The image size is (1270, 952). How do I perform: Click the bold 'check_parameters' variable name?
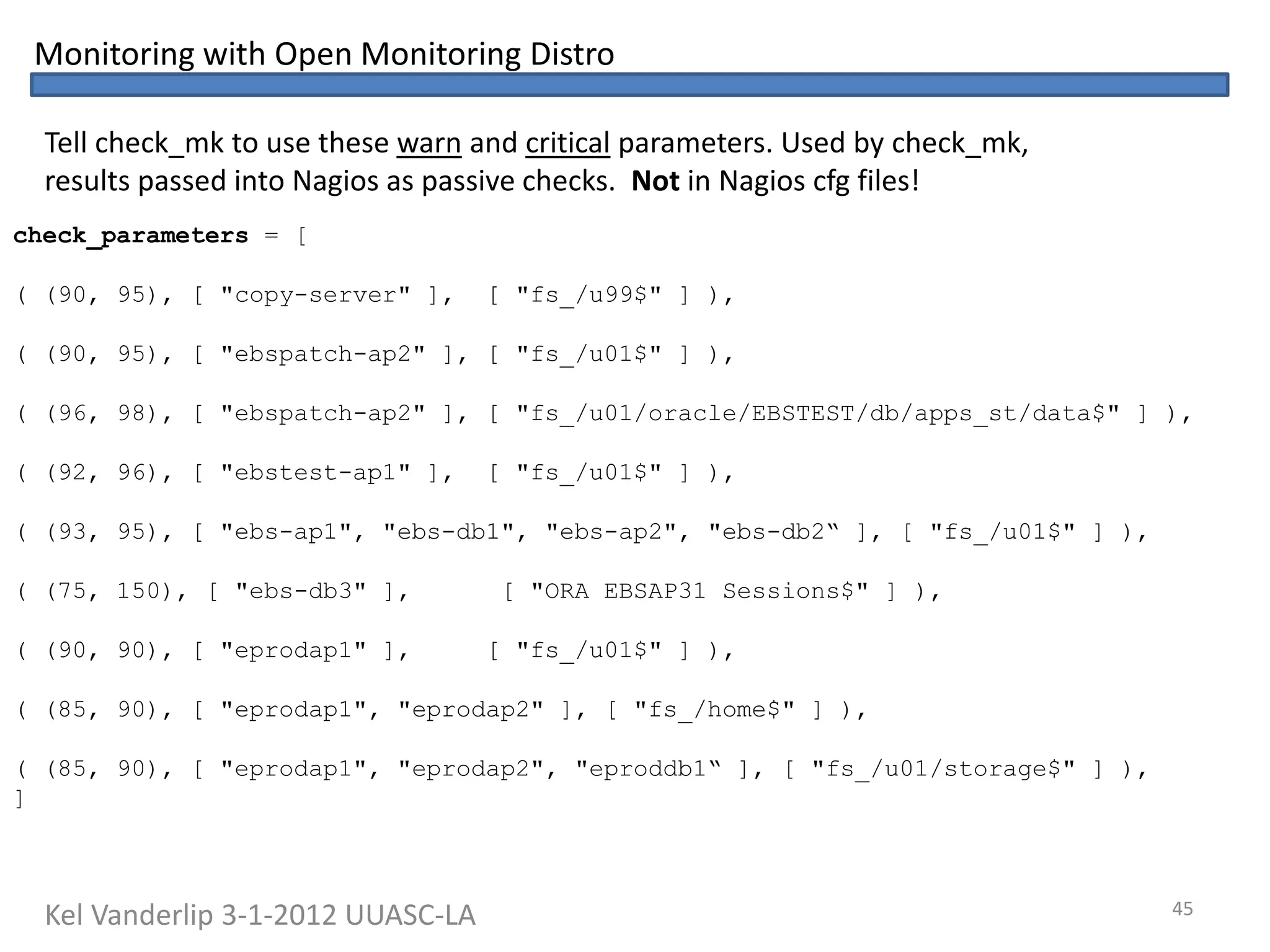pyautogui.click(x=130, y=236)
